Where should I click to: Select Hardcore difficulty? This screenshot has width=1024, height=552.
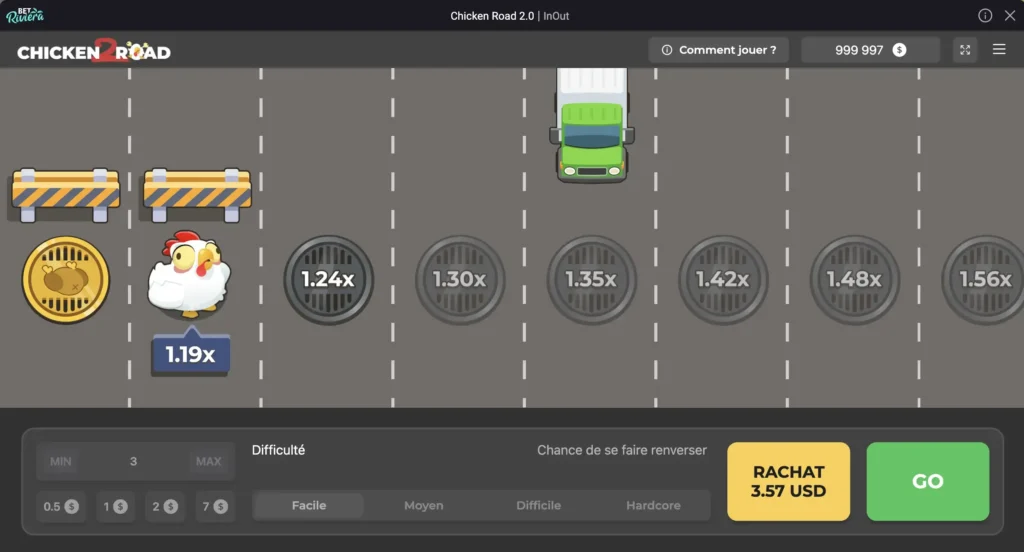(x=653, y=506)
